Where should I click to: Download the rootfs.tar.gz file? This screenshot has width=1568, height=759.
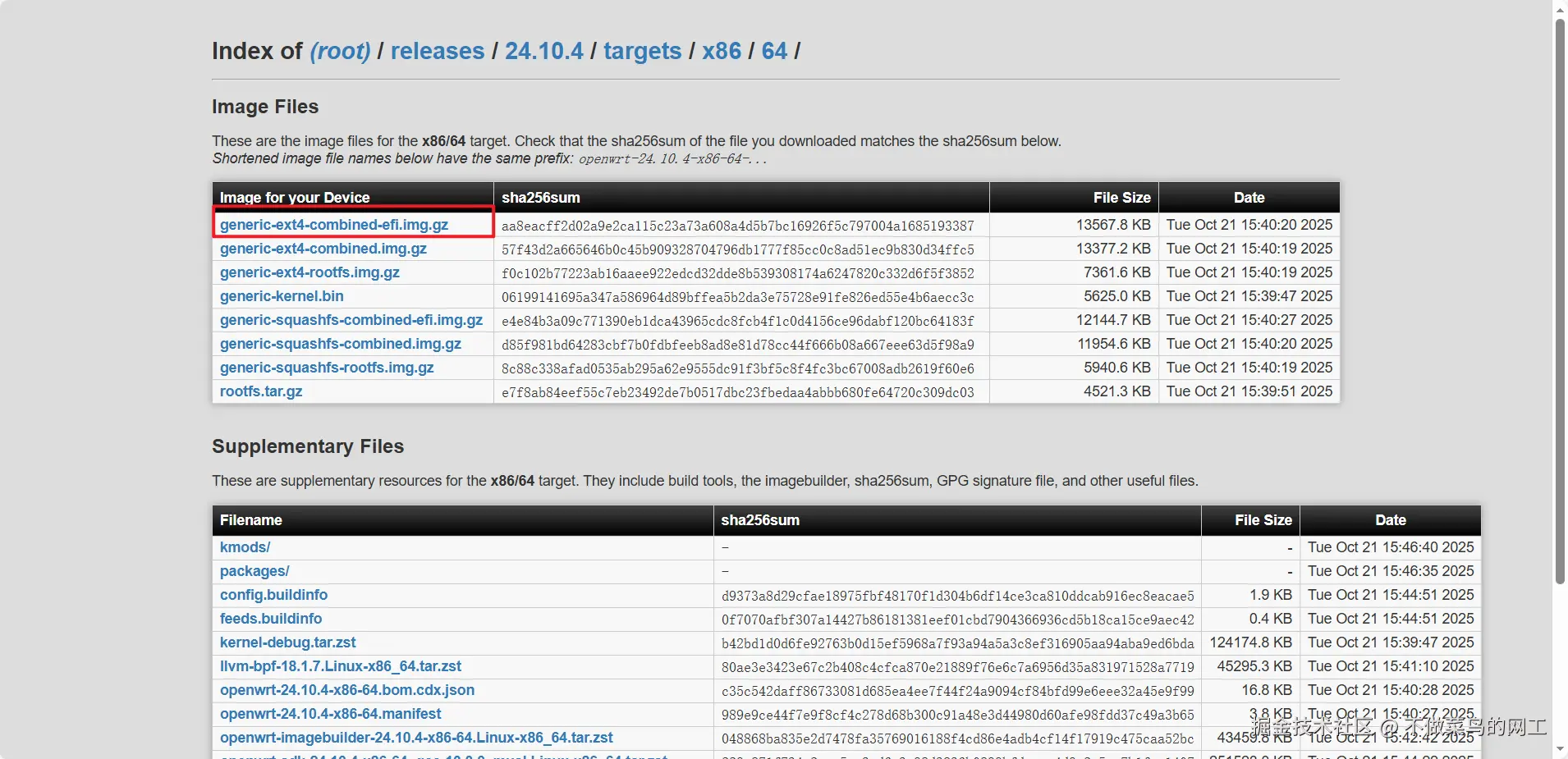(261, 391)
